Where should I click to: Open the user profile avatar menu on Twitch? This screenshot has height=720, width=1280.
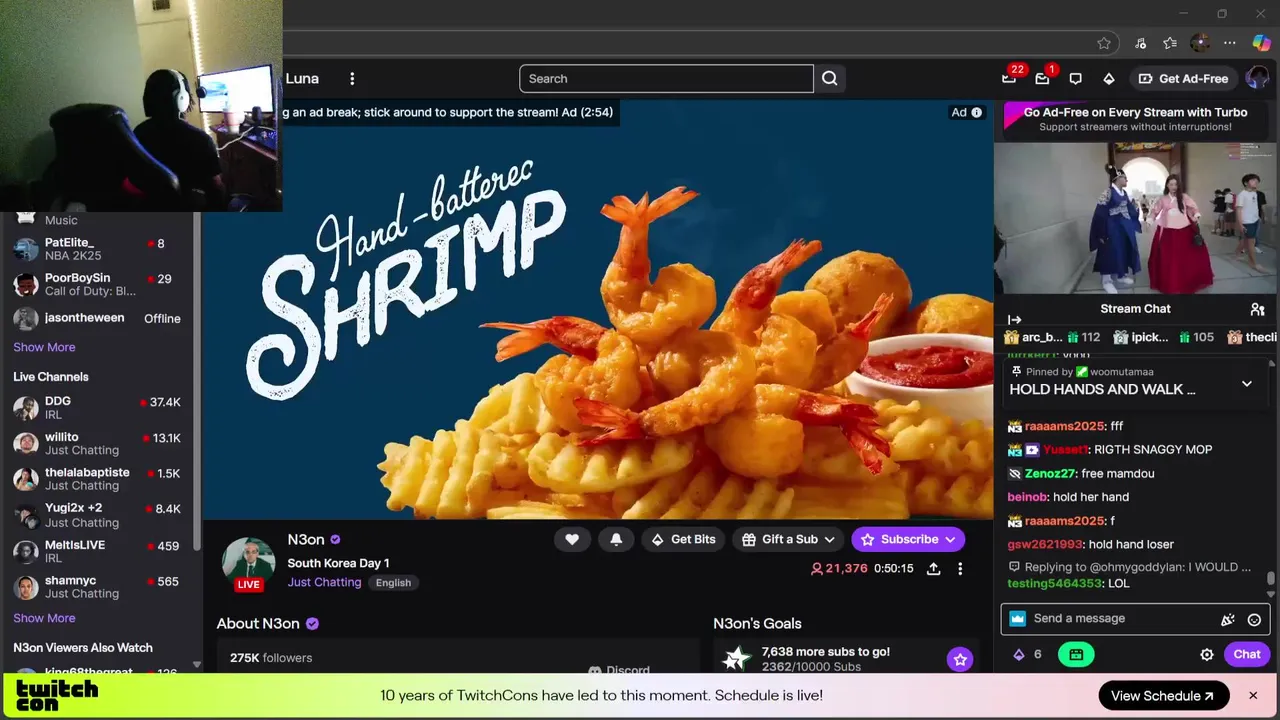click(x=1256, y=79)
